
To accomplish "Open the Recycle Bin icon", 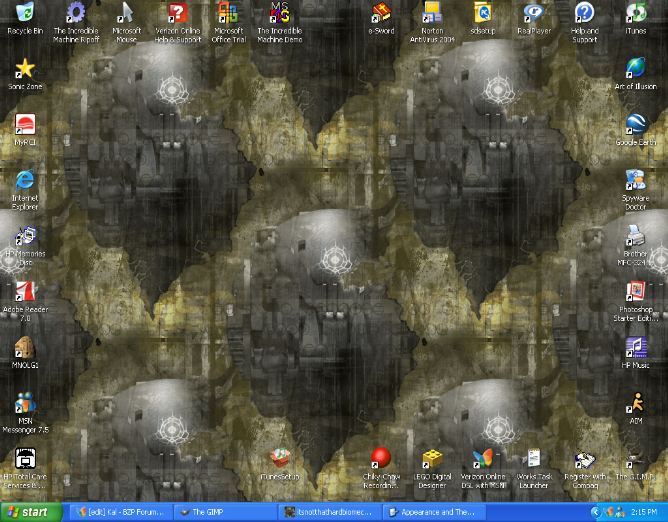I will pyautogui.click(x=25, y=13).
